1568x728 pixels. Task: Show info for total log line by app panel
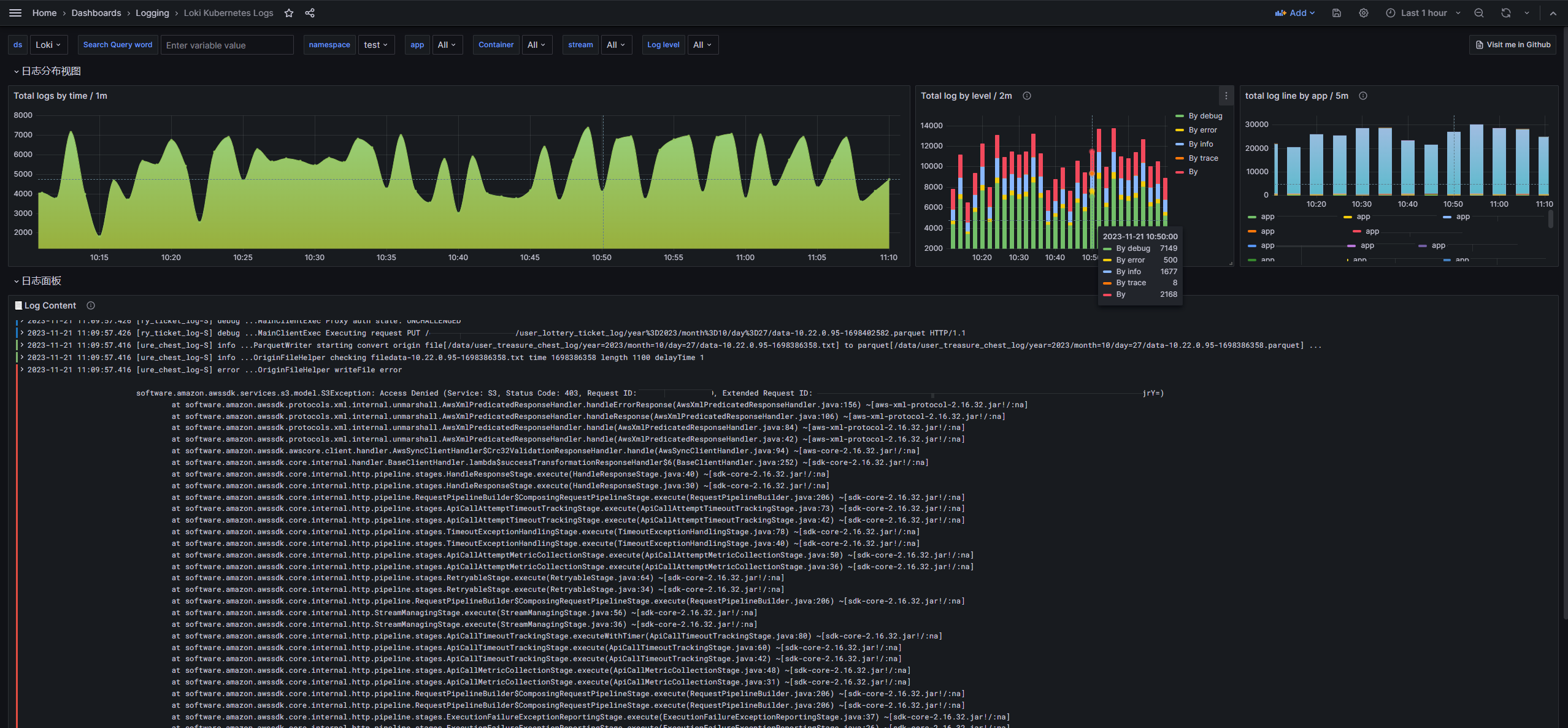tap(1363, 96)
